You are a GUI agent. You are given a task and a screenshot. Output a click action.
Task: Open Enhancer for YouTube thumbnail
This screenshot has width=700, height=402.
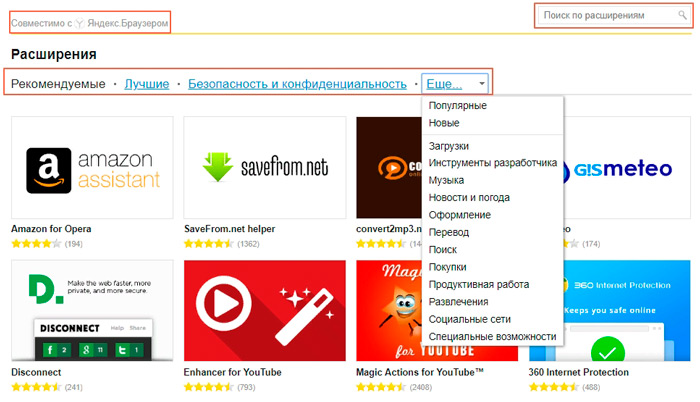[265, 310]
